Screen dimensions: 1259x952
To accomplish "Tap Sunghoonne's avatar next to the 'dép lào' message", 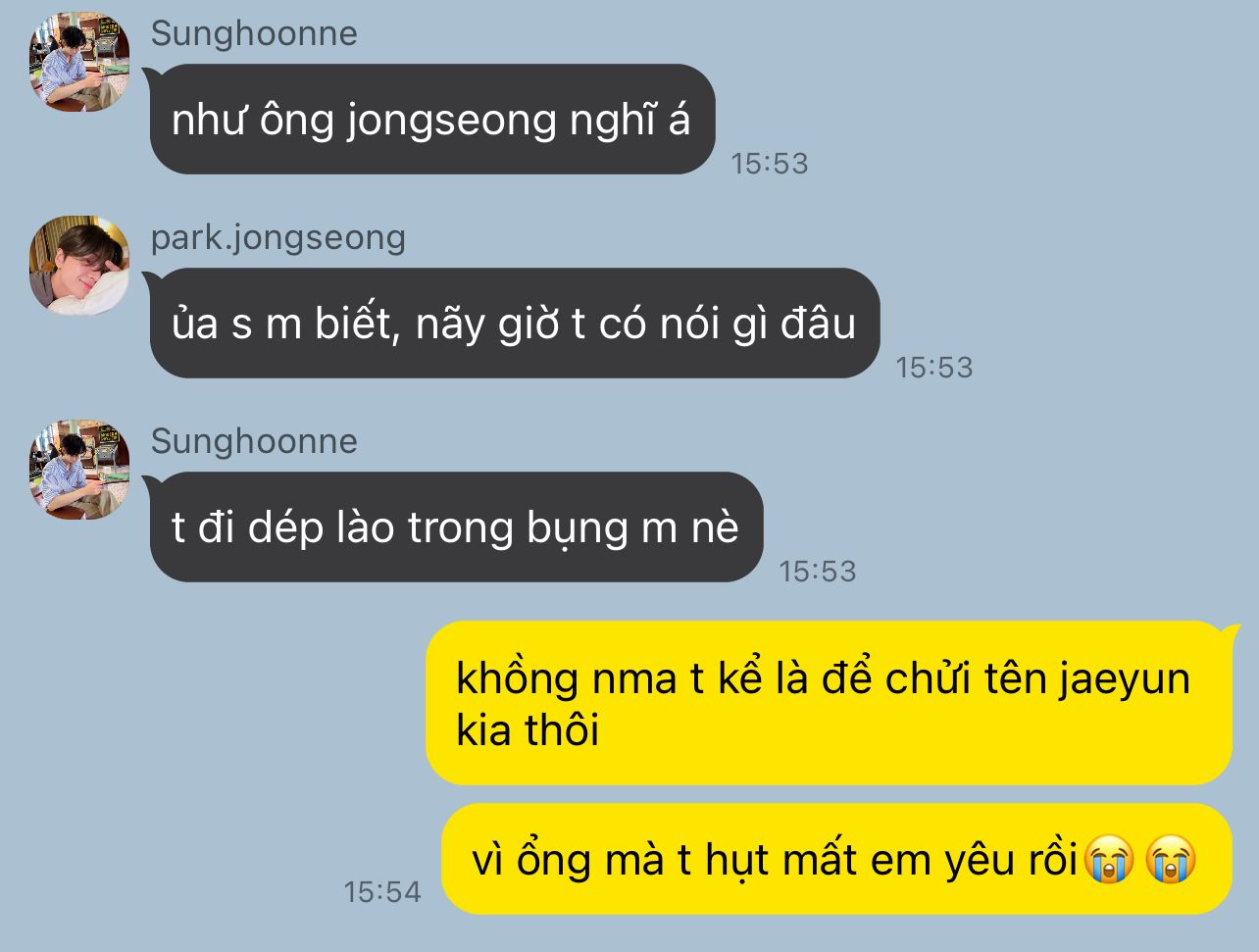I will (x=79, y=470).
